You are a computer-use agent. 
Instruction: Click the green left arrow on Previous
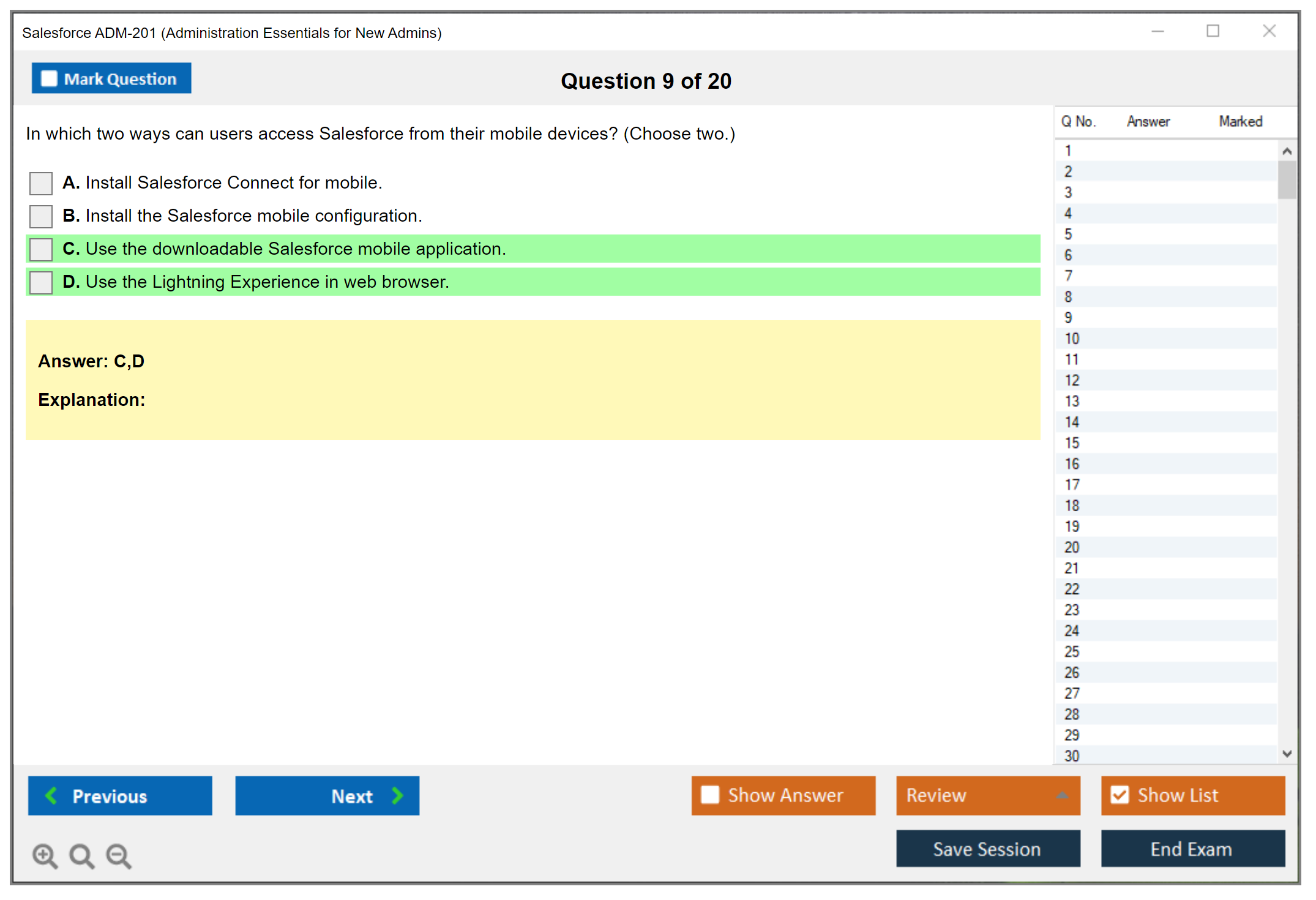tap(52, 795)
